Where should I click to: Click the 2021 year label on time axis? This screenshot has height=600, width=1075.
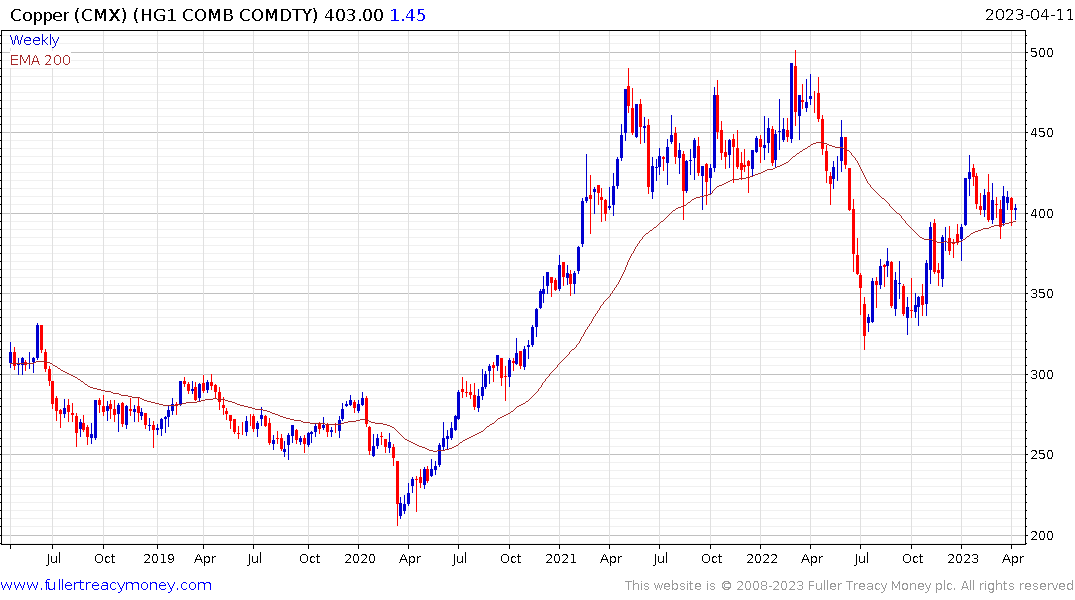pos(561,559)
